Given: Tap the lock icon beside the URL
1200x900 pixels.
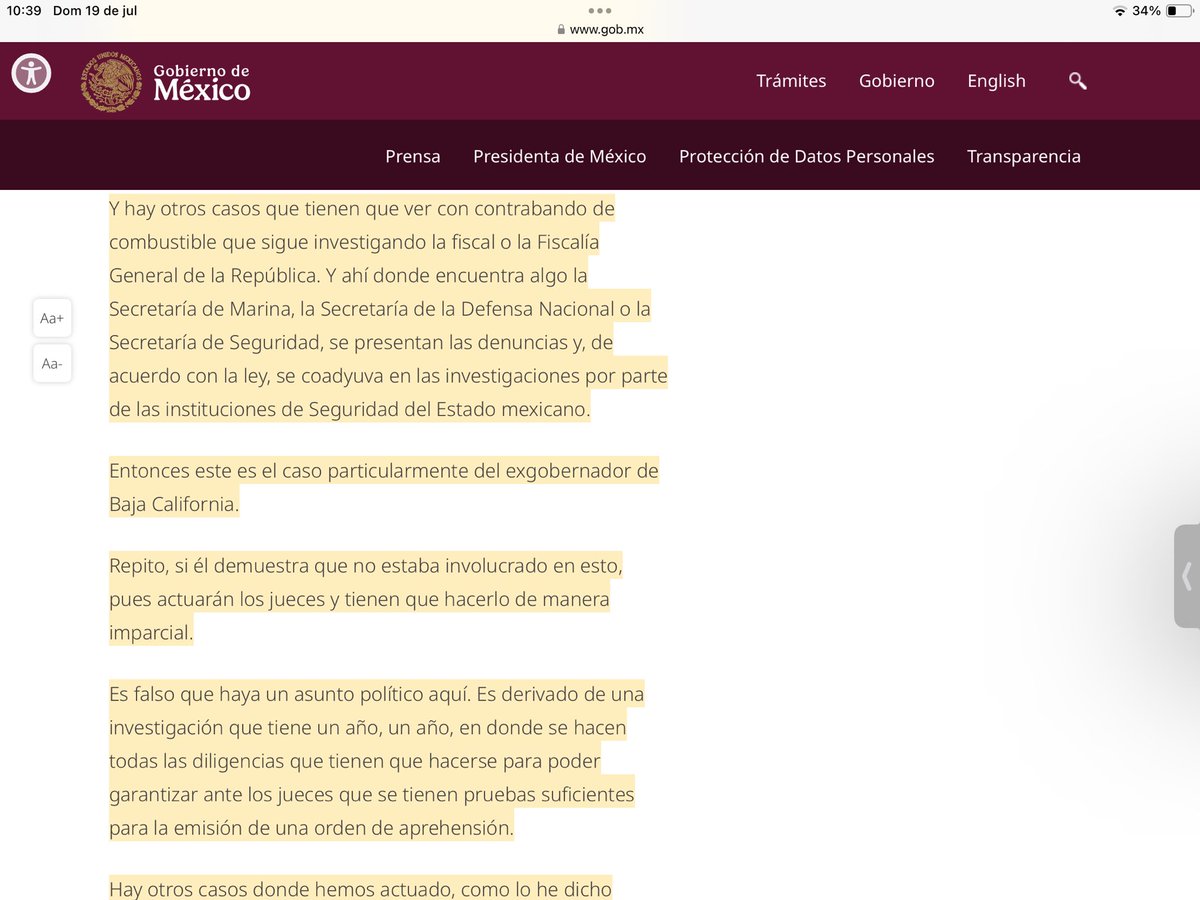Looking at the screenshot, I should pos(561,29).
